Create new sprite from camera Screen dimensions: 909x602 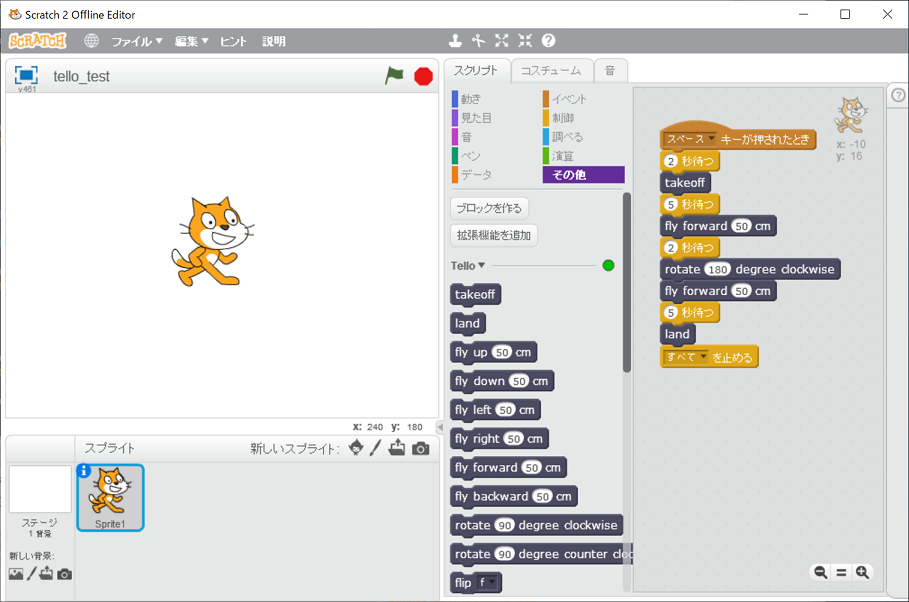420,449
